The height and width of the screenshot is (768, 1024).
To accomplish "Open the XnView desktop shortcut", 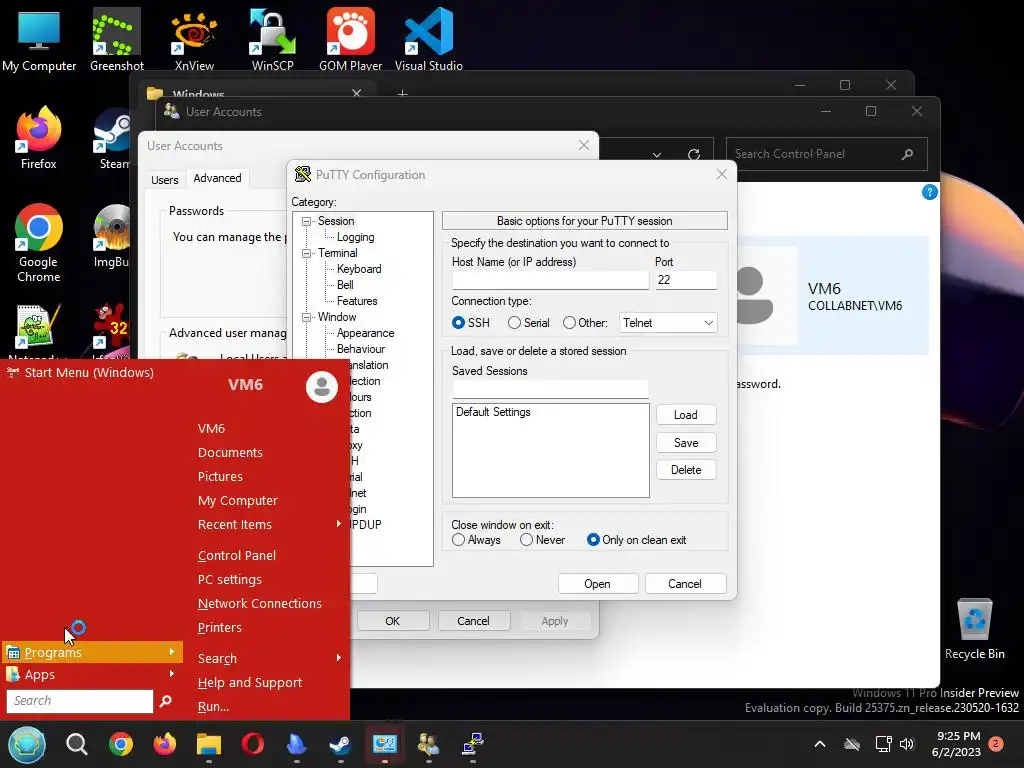I will pyautogui.click(x=194, y=39).
